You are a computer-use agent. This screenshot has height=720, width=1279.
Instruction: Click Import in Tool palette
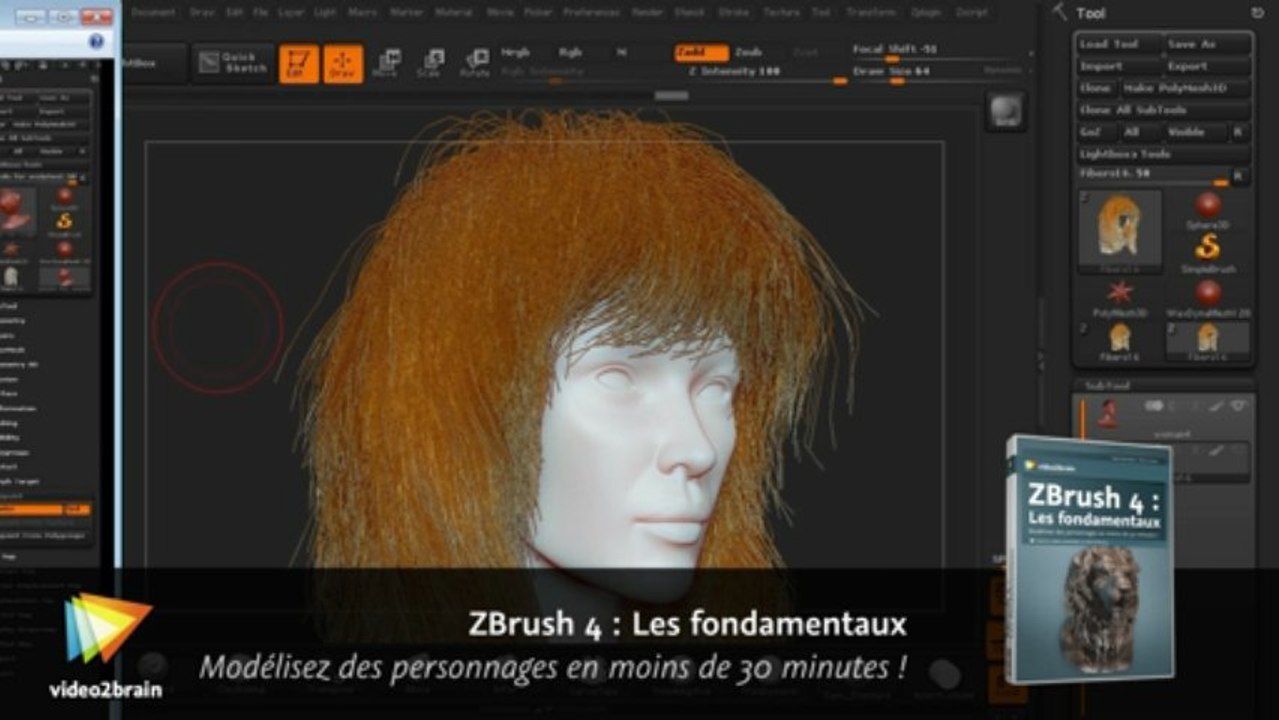click(x=1118, y=66)
